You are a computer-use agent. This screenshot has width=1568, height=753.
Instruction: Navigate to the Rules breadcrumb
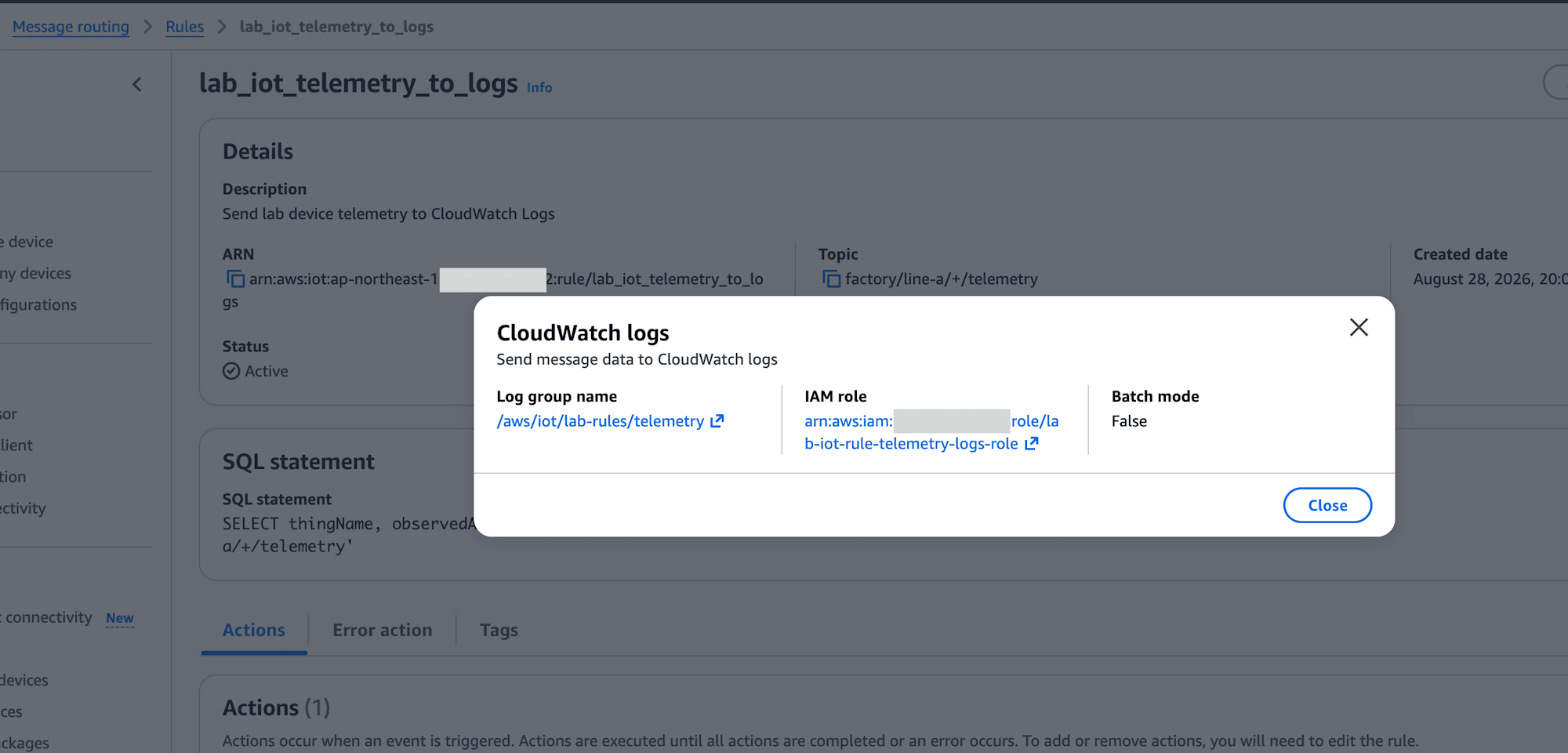pyautogui.click(x=184, y=27)
